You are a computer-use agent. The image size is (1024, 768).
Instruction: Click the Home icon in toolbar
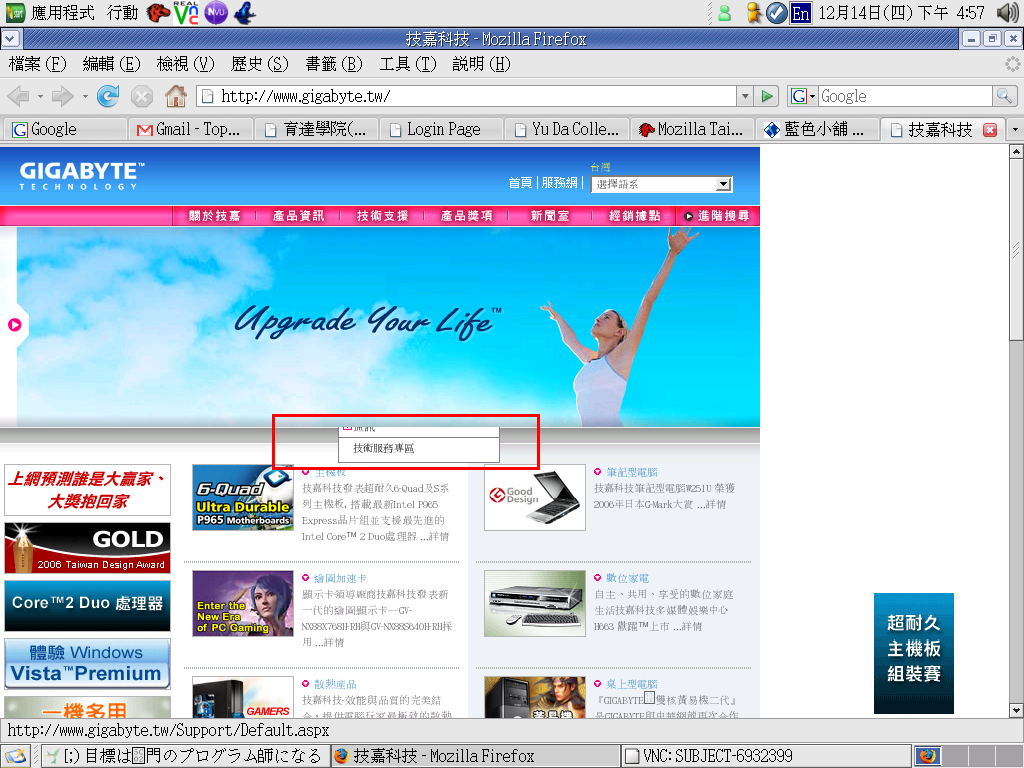click(x=175, y=96)
